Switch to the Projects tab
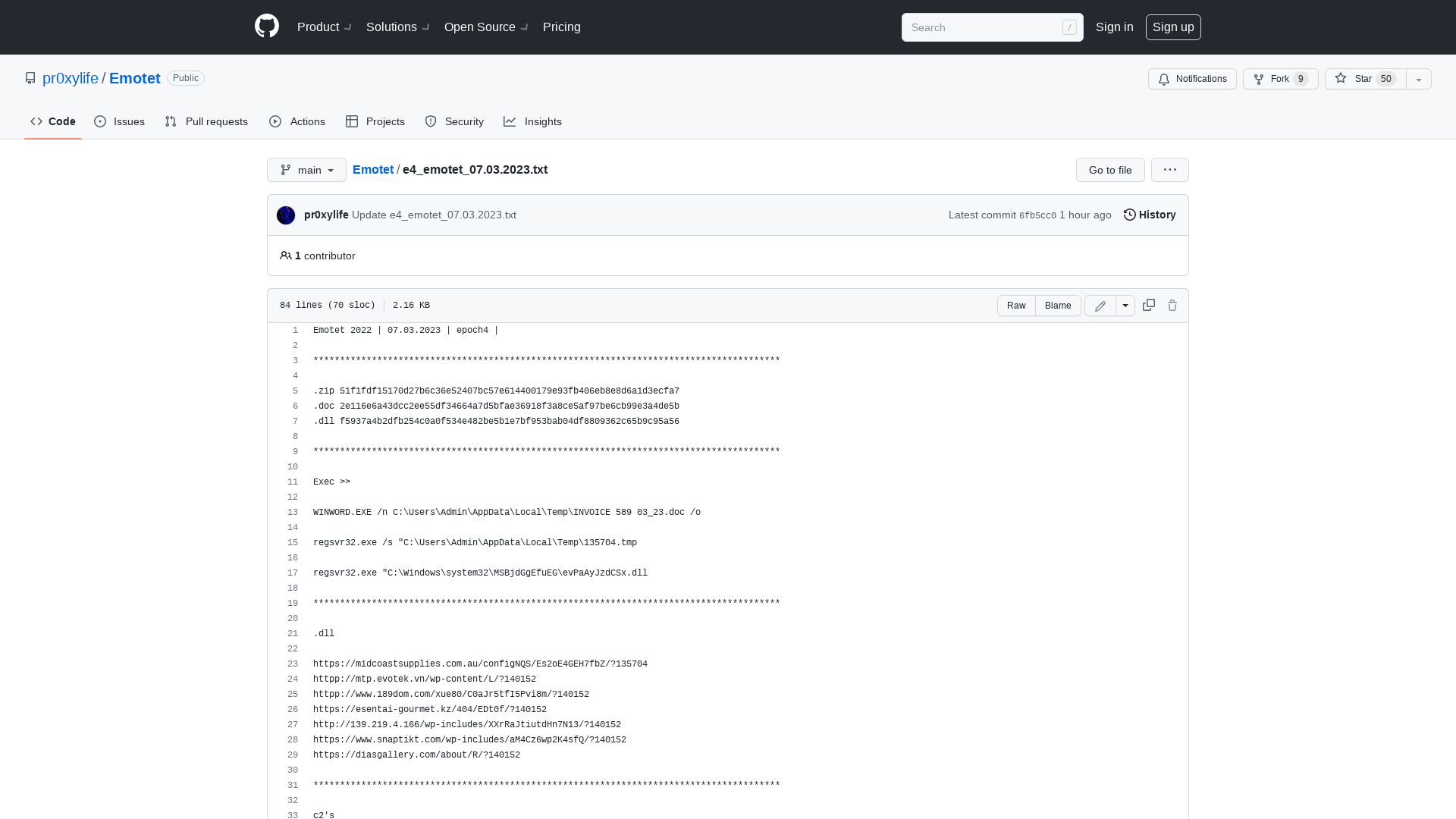 point(375,121)
